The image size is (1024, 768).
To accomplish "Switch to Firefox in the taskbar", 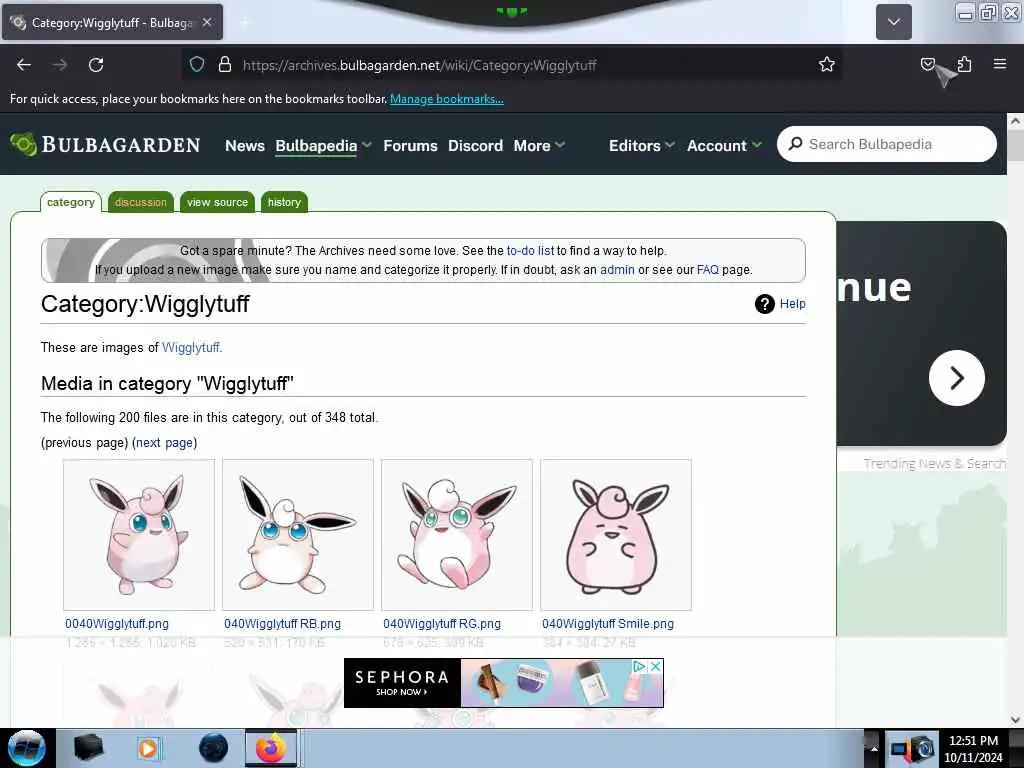I will click(x=271, y=748).
